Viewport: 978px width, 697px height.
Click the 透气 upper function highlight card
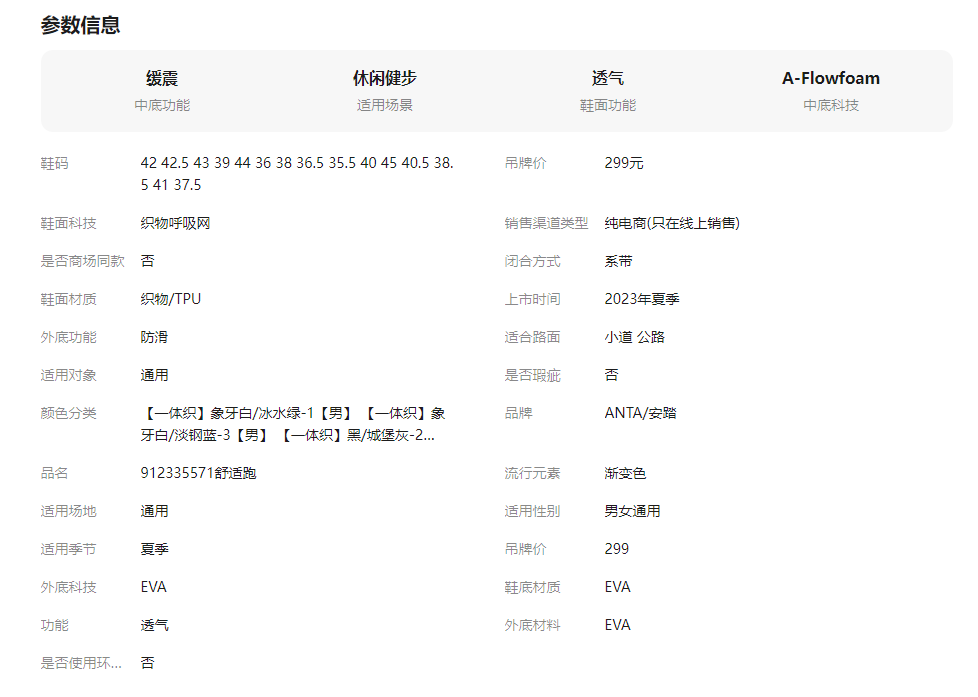(607, 90)
